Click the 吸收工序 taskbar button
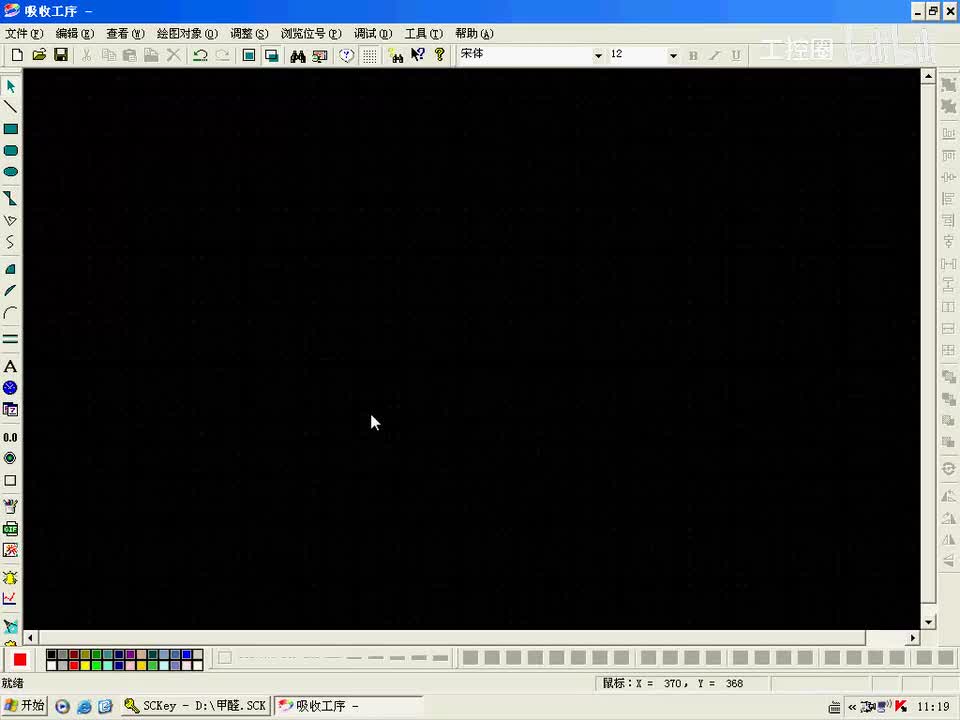Image resolution: width=960 pixels, height=720 pixels. [x=348, y=706]
